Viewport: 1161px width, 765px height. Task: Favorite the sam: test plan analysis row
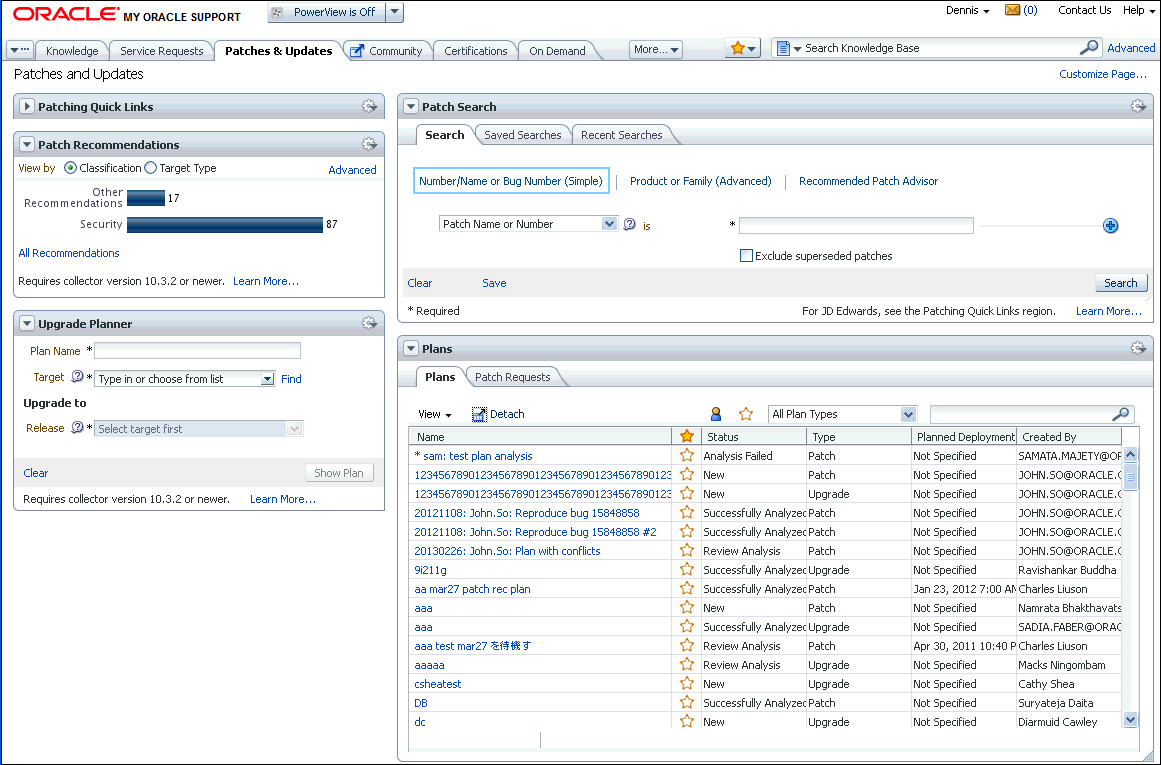pyautogui.click(x=687, y=455)
